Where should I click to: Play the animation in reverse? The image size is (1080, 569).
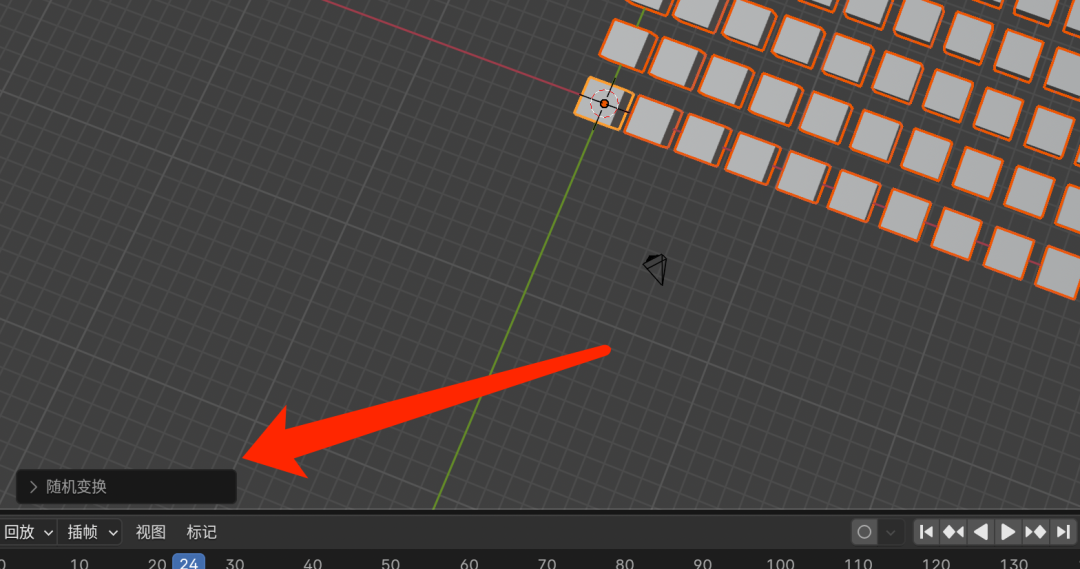point(981,532)
